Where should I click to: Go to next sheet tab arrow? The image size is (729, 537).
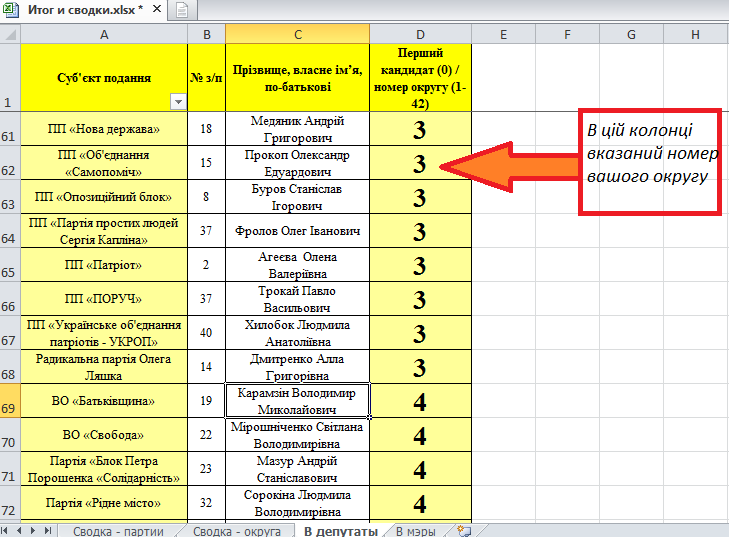[33, 530]
